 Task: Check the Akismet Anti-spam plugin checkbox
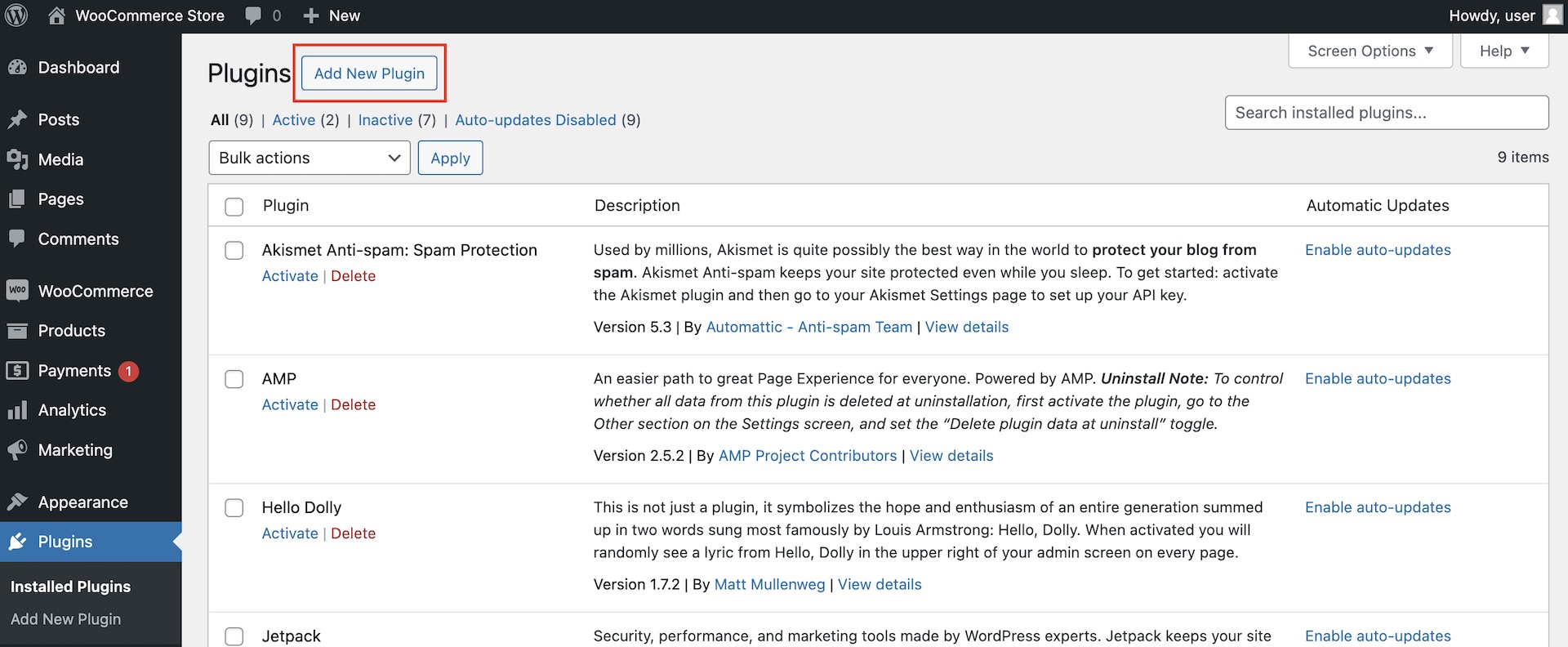[234, 250]
